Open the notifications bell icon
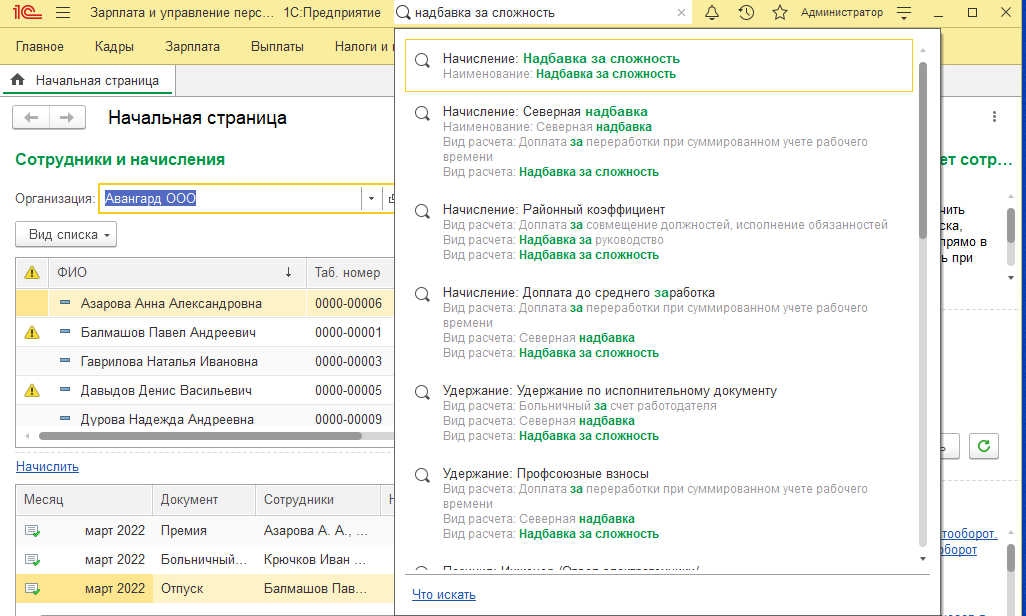The height and width of the screenshot is (616, 1026). (x=712, y=13)
